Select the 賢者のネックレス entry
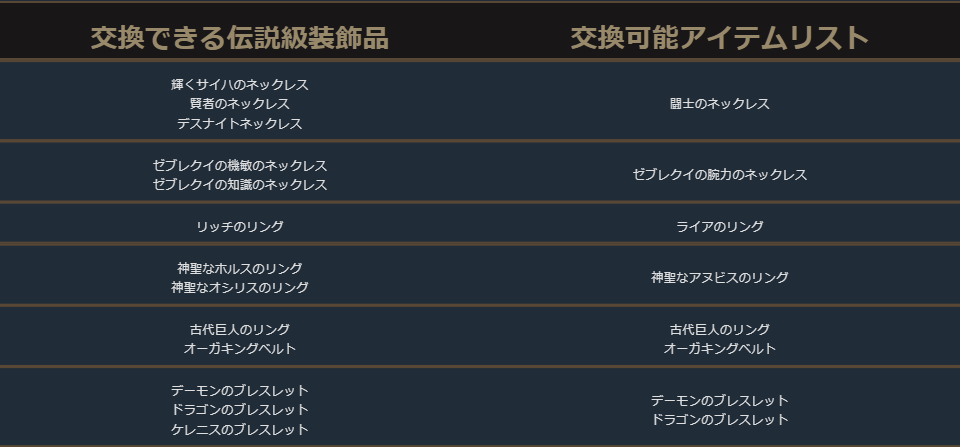This screenshot has height=447, width=960. click(x=240, y=104)
